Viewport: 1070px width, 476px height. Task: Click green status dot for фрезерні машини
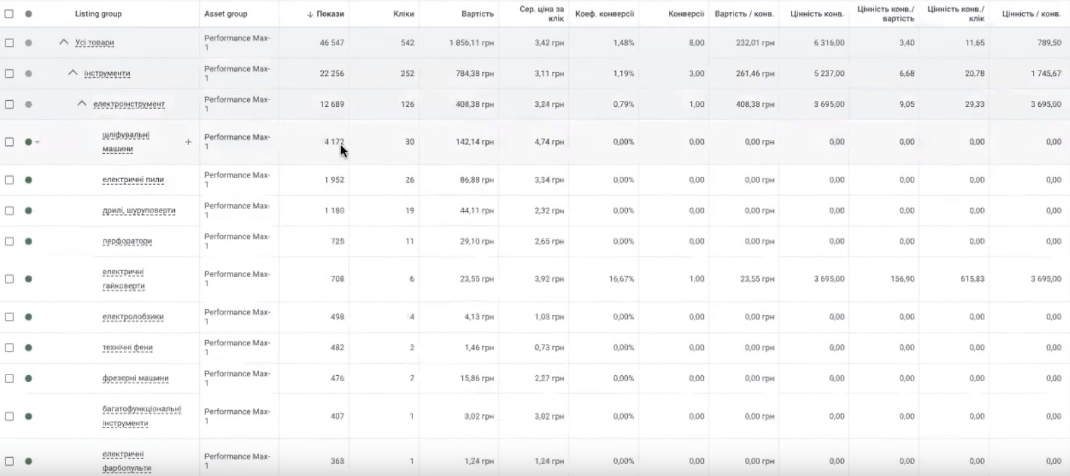28,379
